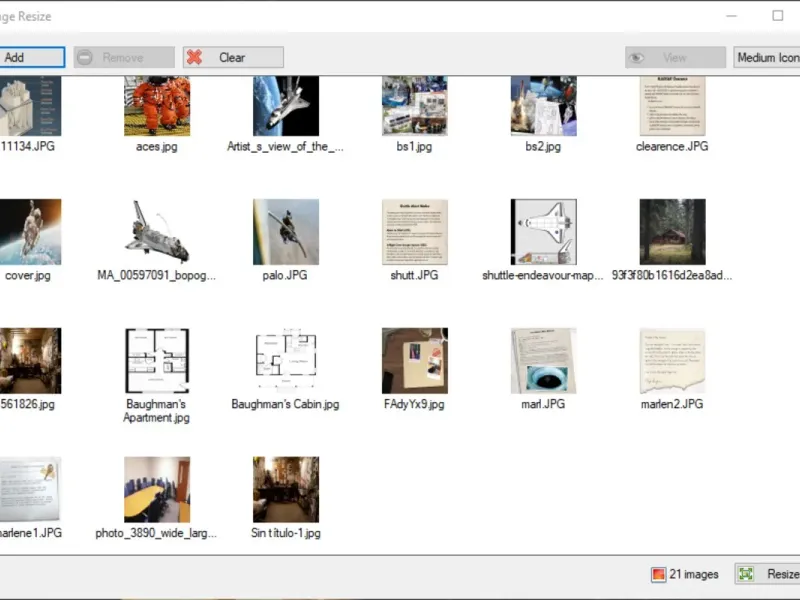Select the FAdyYx9.jpg thumbnail
The width and height of the screenshot is (800, 600).
tap(415, 361)
